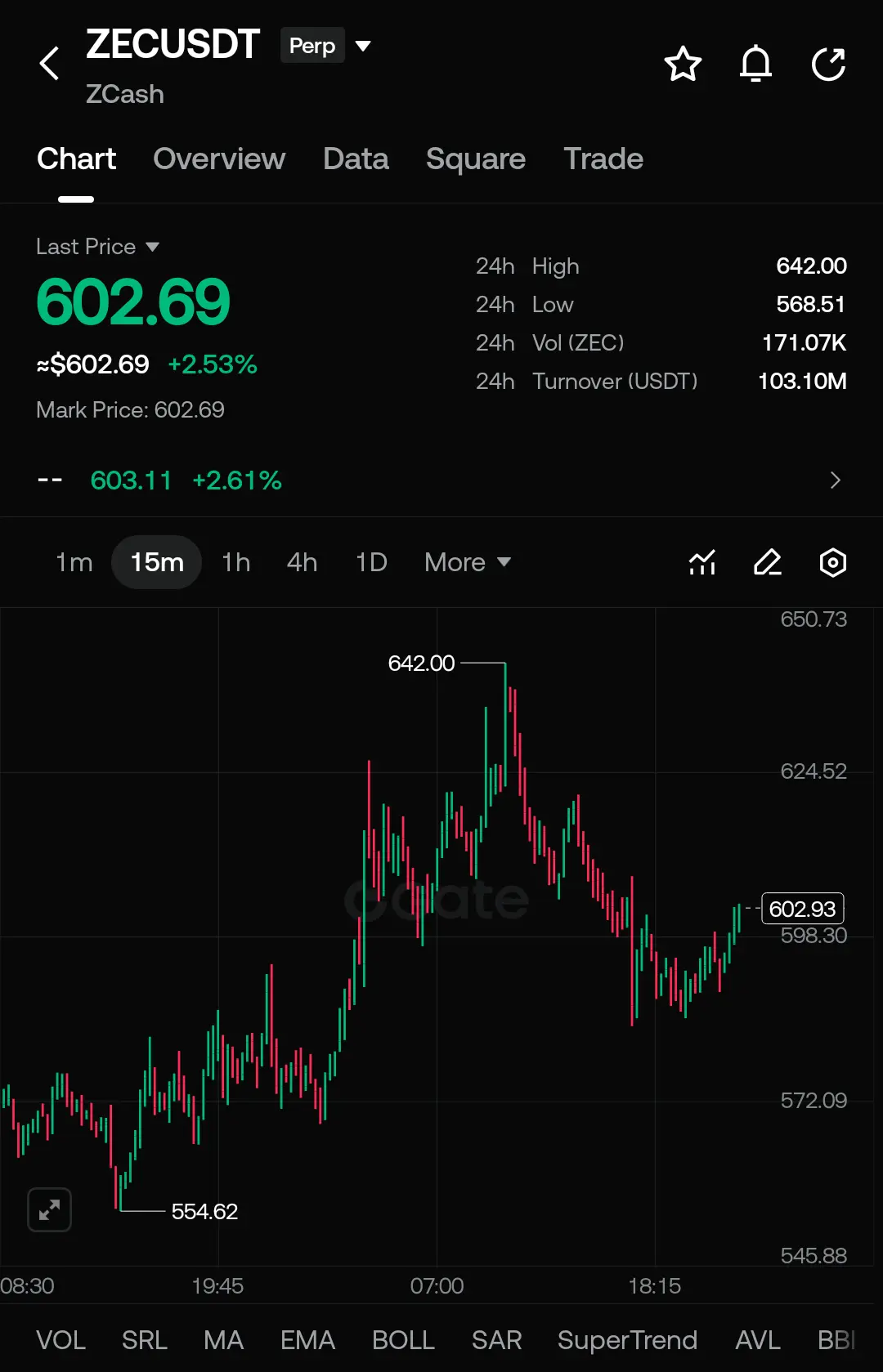This screenshot has width=883, height=1372.
Task: Tap the ZECUSDT pair title
Action: pos(173,44)
